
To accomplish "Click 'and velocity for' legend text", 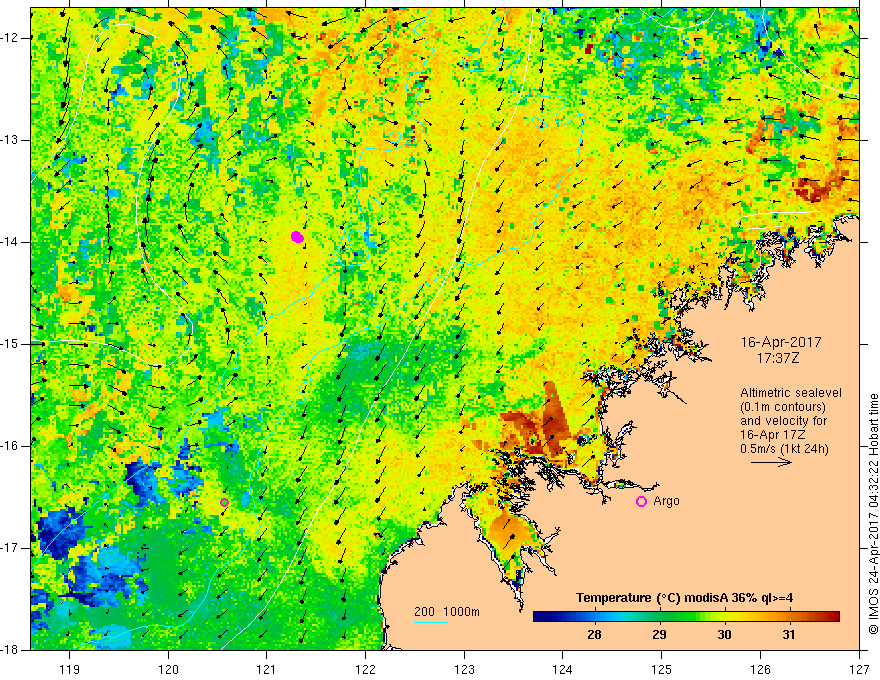I will coord(783,421).
